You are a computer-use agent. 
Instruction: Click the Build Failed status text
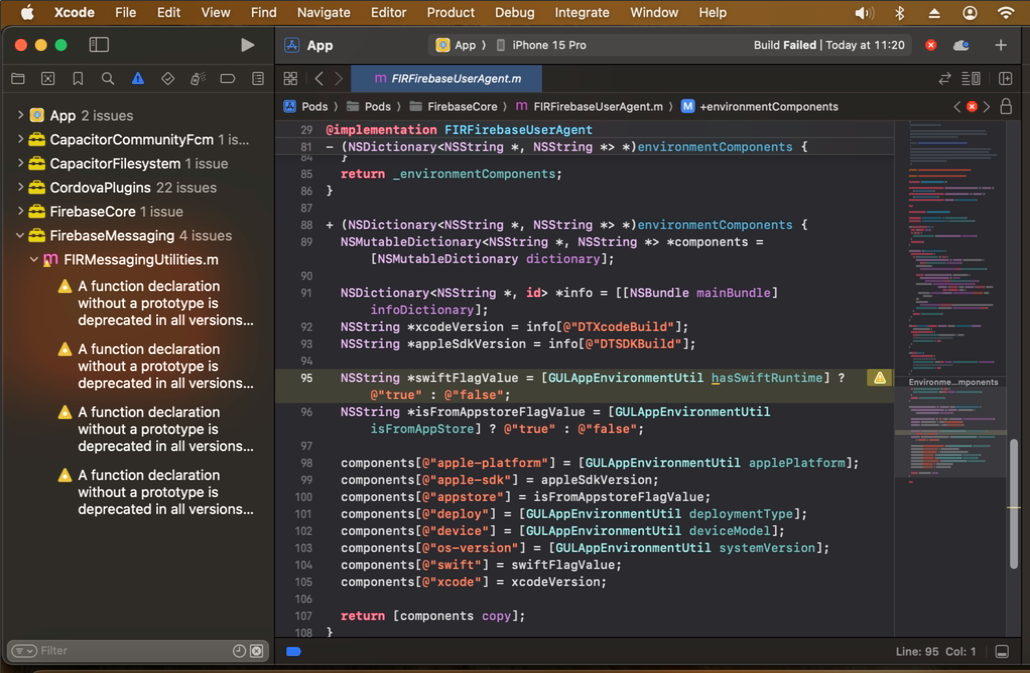(x=784, y=45)
